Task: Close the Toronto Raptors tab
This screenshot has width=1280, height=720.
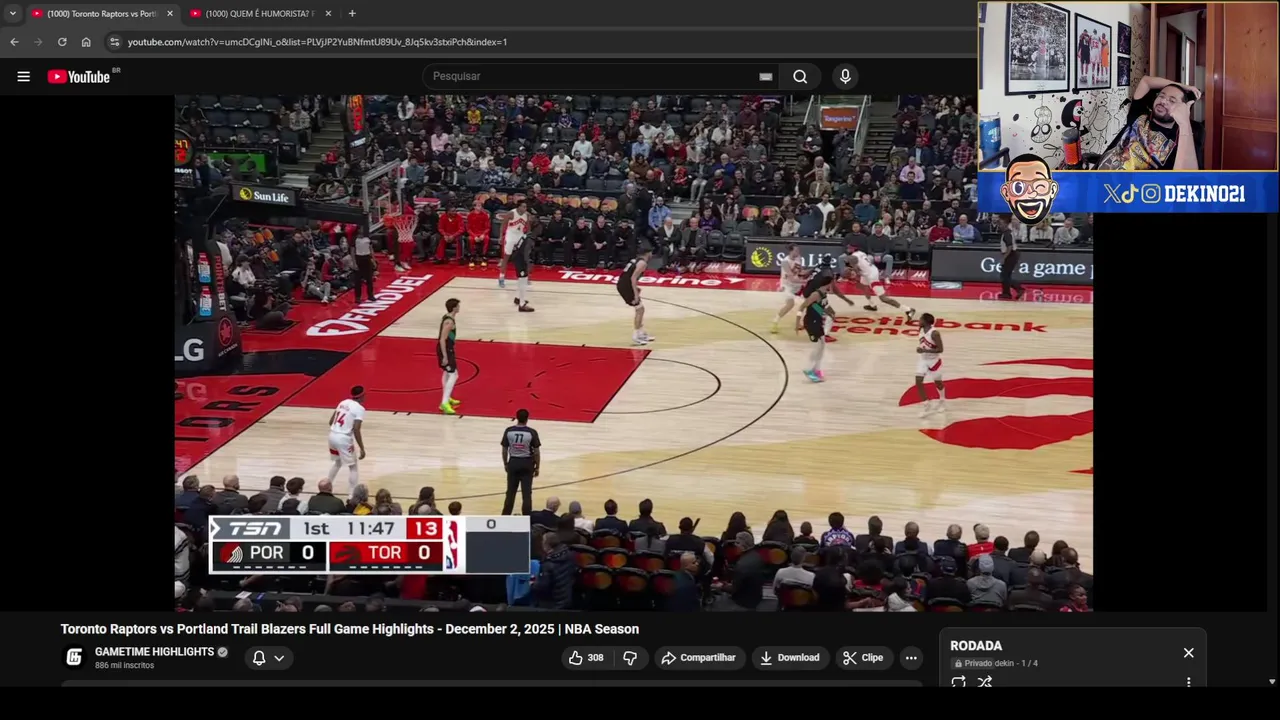Action: pyautogui.click(x=169, y=13)
